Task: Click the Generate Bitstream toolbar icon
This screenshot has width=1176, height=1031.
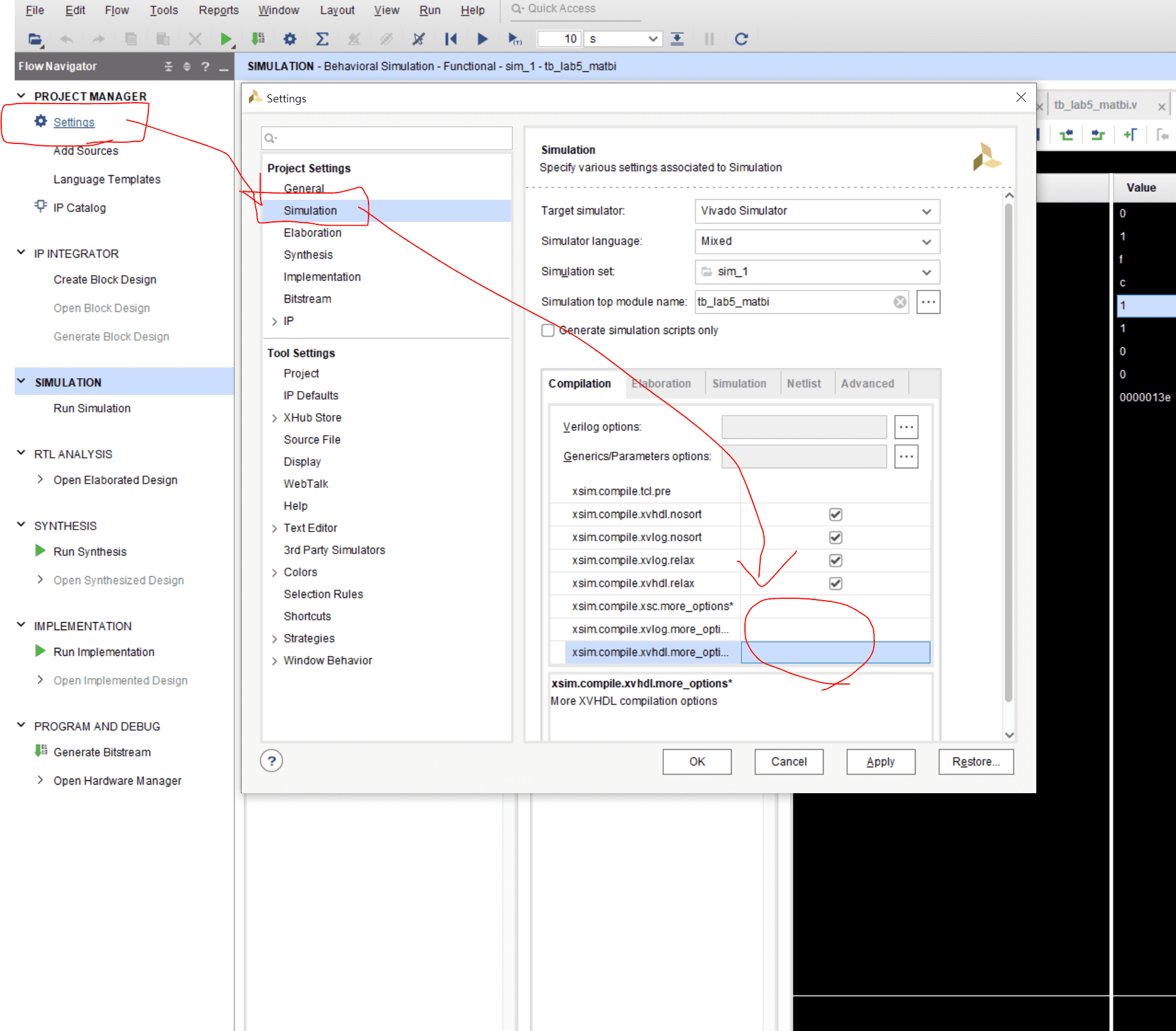Action: pyautogui.click(x=258, y=39)
